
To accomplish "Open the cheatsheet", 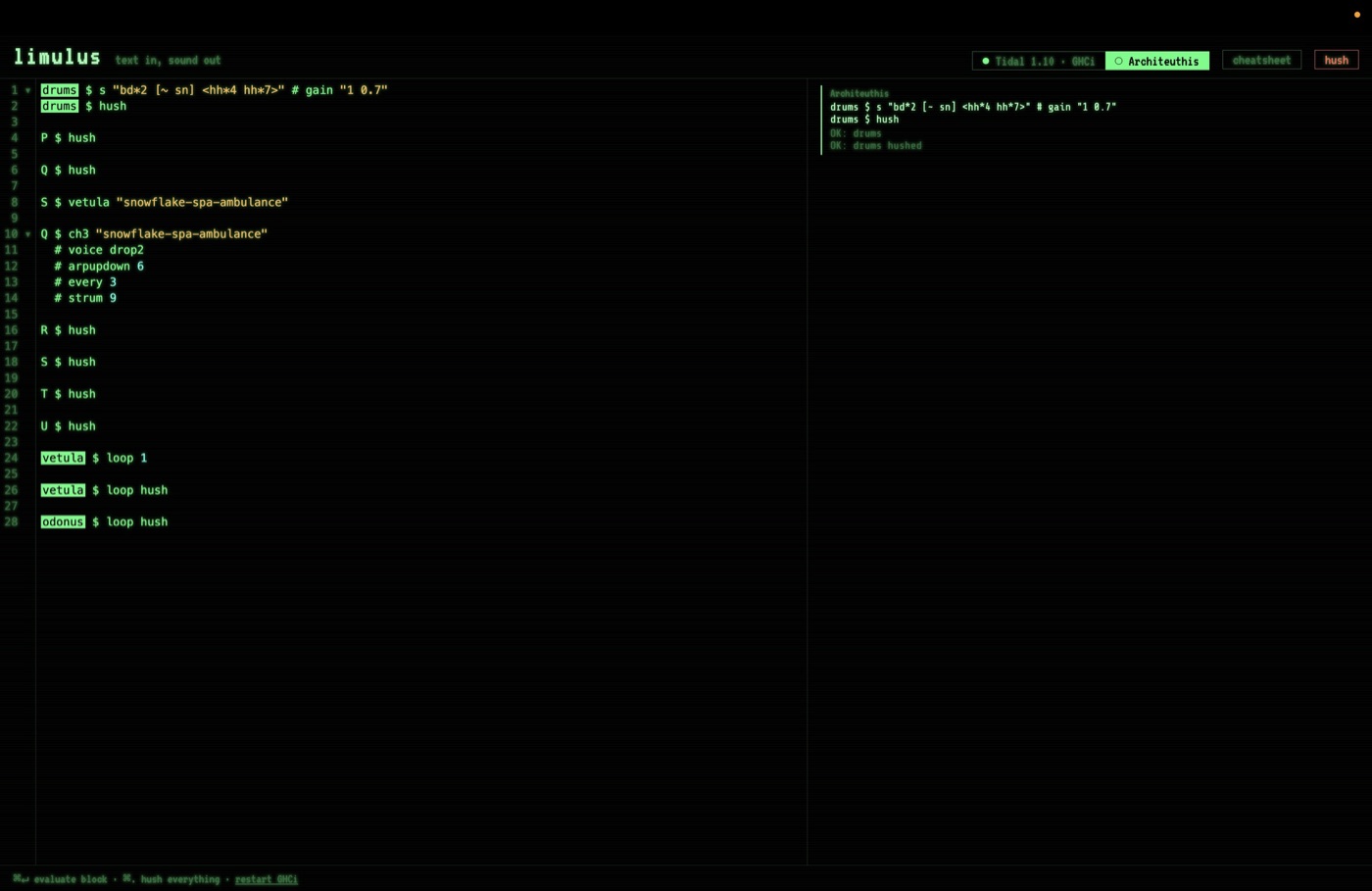I will coord(1261,60).
